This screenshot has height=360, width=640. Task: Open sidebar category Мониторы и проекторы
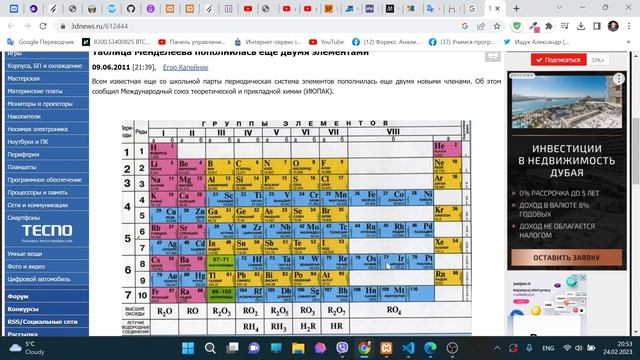[x=40, y=104]
